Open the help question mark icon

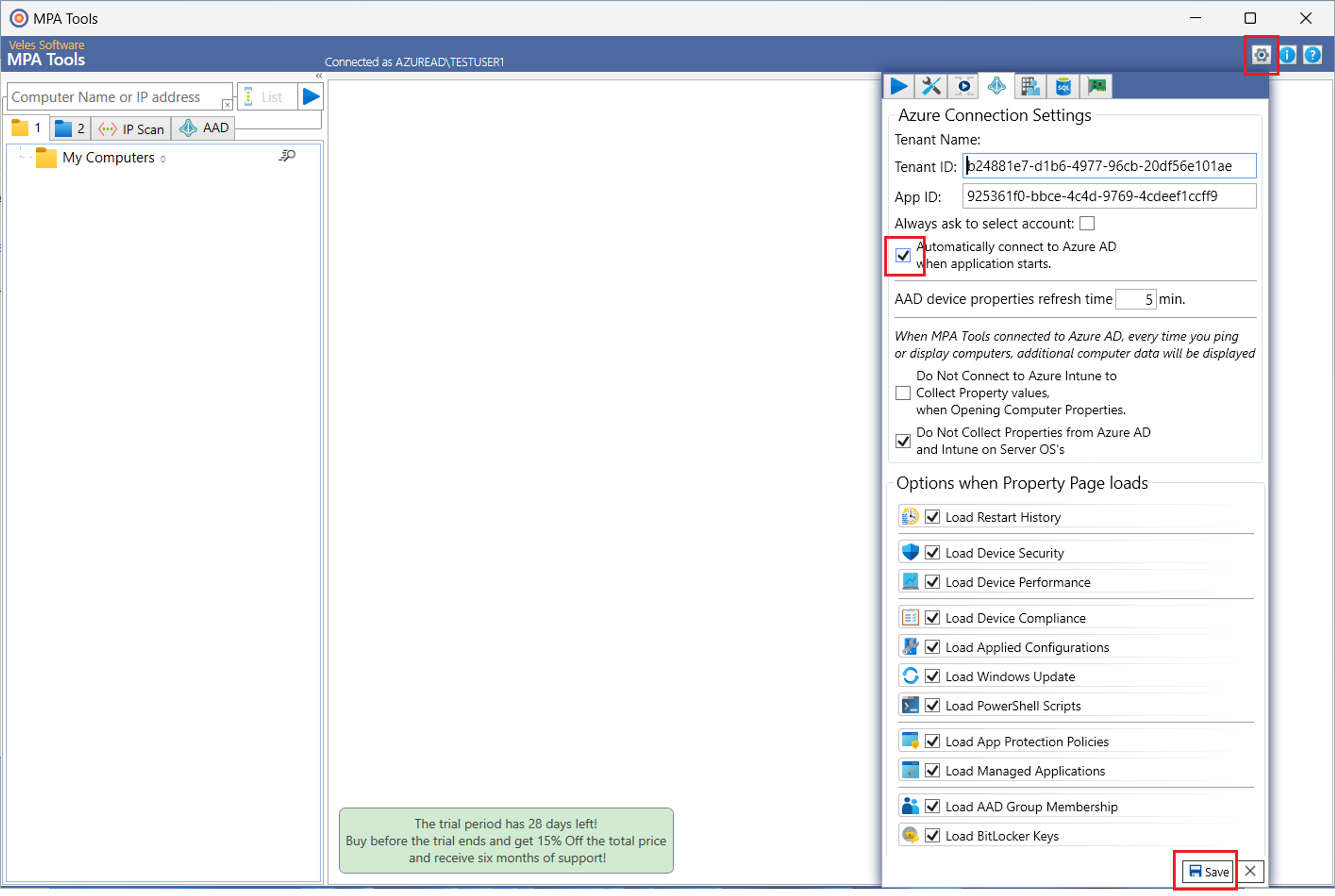click(x=1313, y=55)
